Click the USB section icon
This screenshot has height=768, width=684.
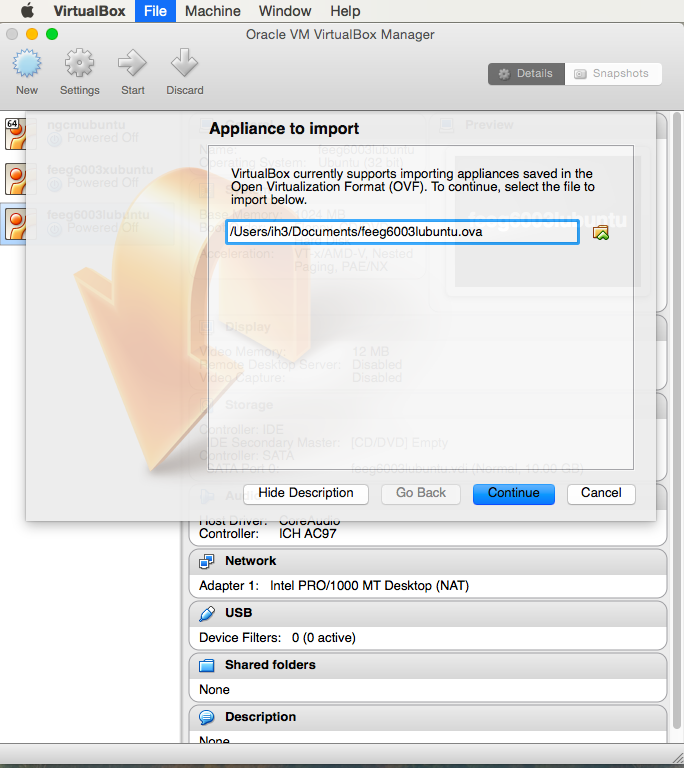click(206, 613)
